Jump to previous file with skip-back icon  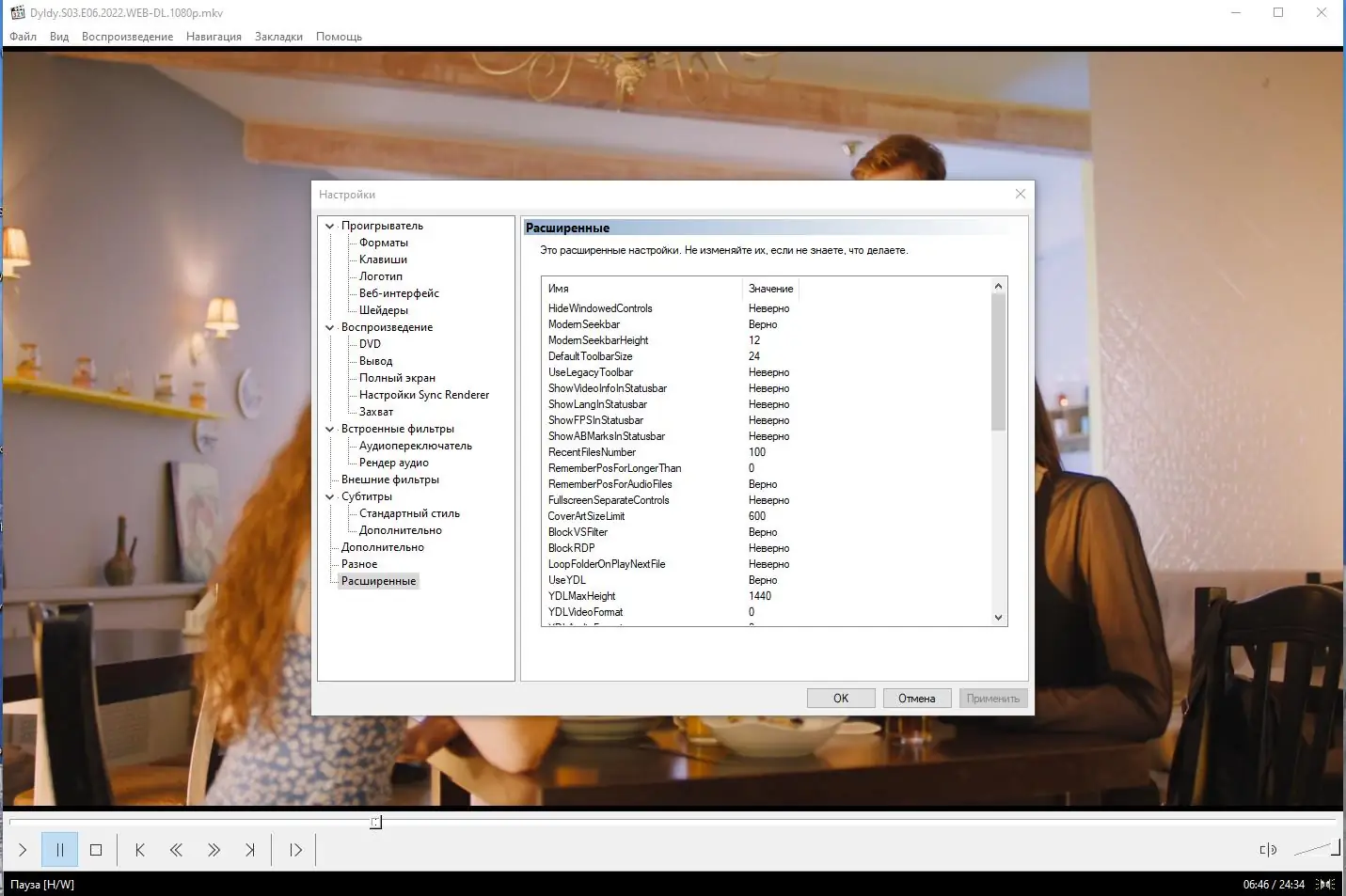pos(139,850)
